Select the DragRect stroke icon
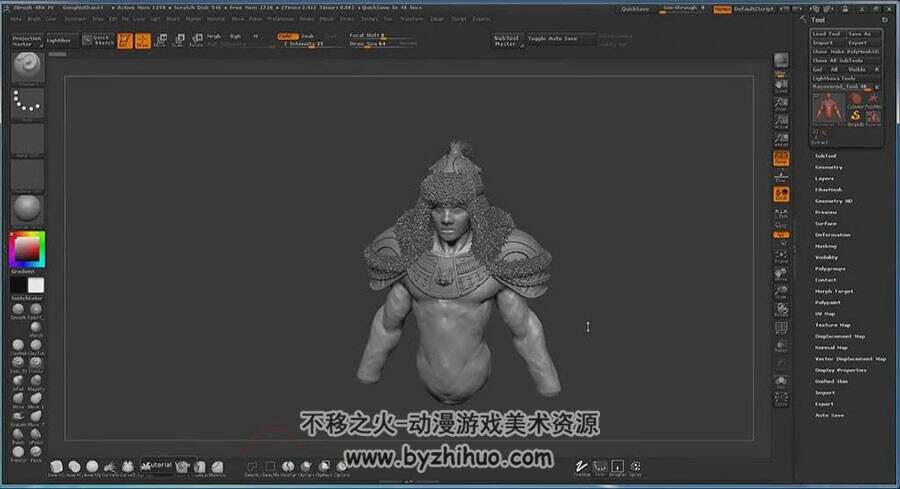The height and width of the screenshot is (489, 900). coord(618,467)
